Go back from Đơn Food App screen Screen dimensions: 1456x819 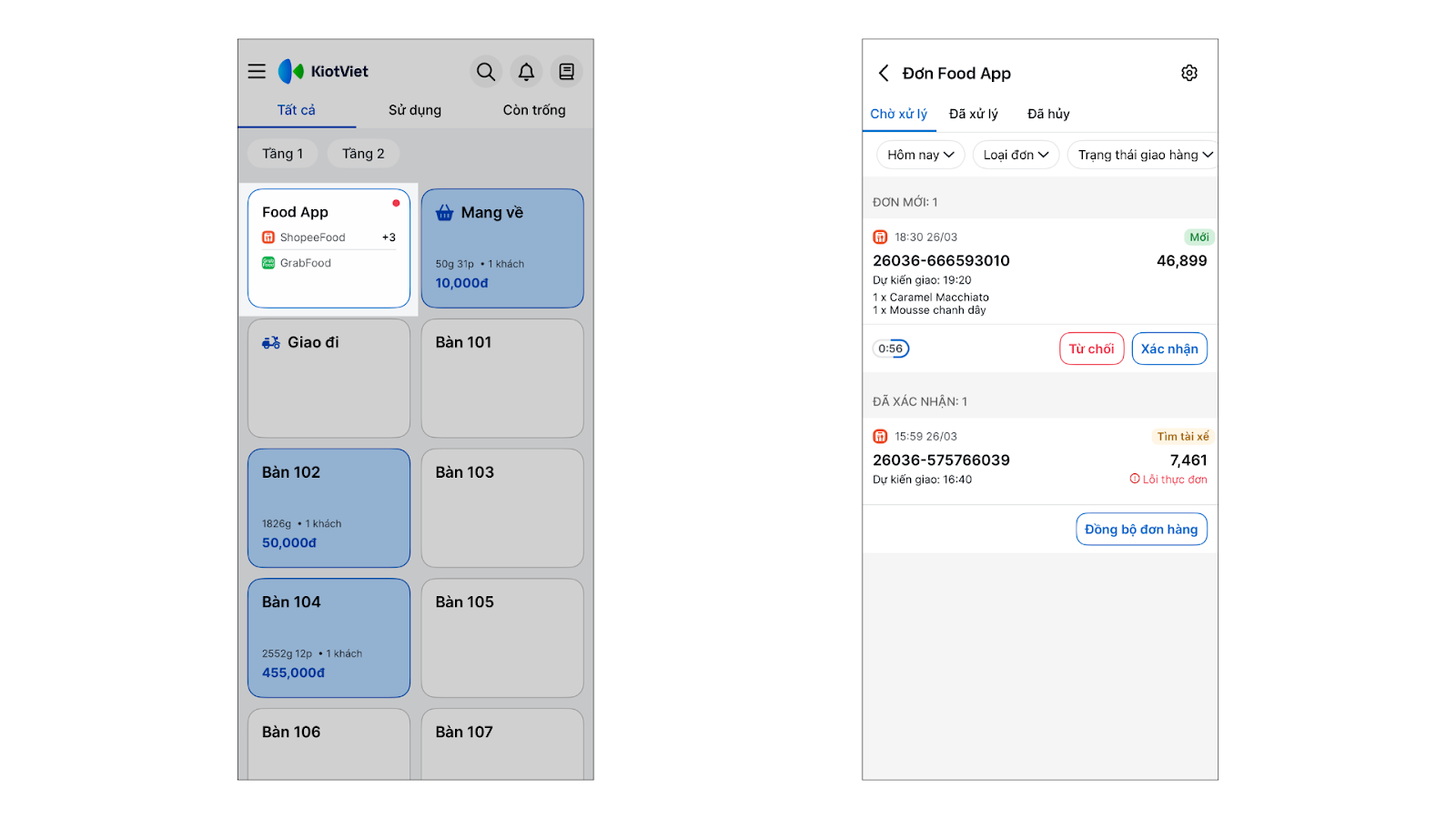coord(883,73)
